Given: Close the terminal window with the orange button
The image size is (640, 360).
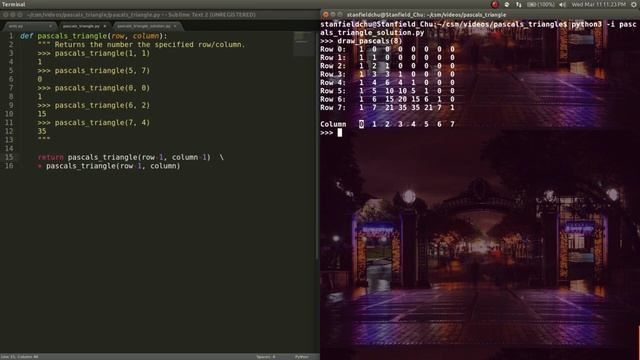Looking at the screenshot, I should click(x=325, y=14).
